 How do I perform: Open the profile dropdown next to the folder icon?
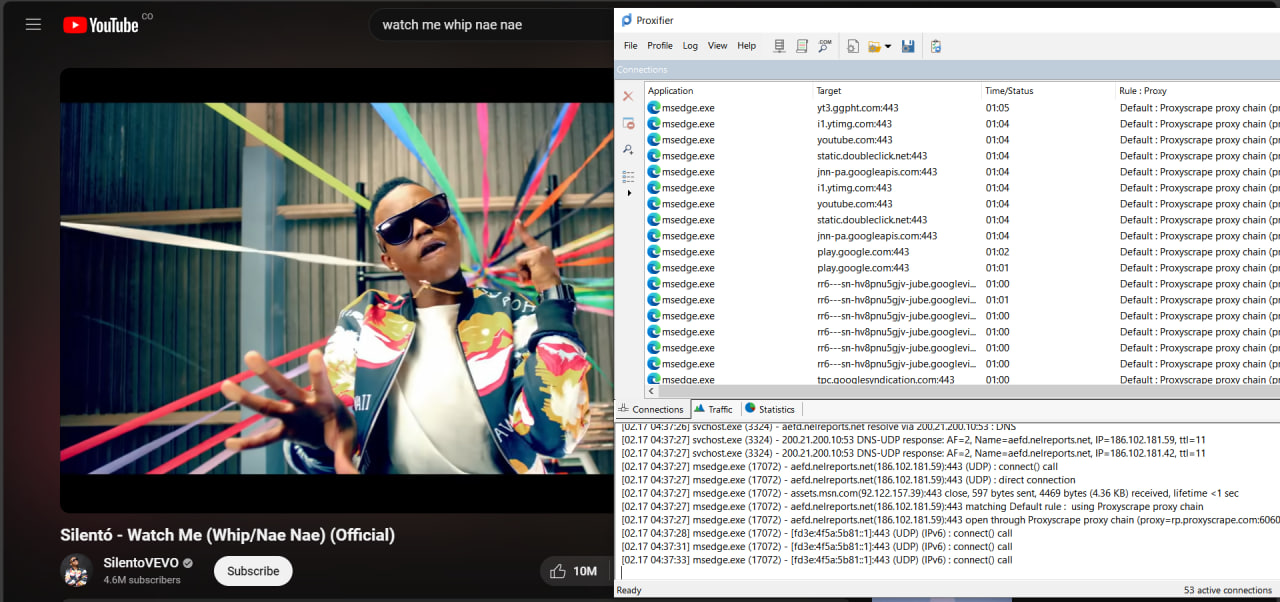(x=889, y=45)
